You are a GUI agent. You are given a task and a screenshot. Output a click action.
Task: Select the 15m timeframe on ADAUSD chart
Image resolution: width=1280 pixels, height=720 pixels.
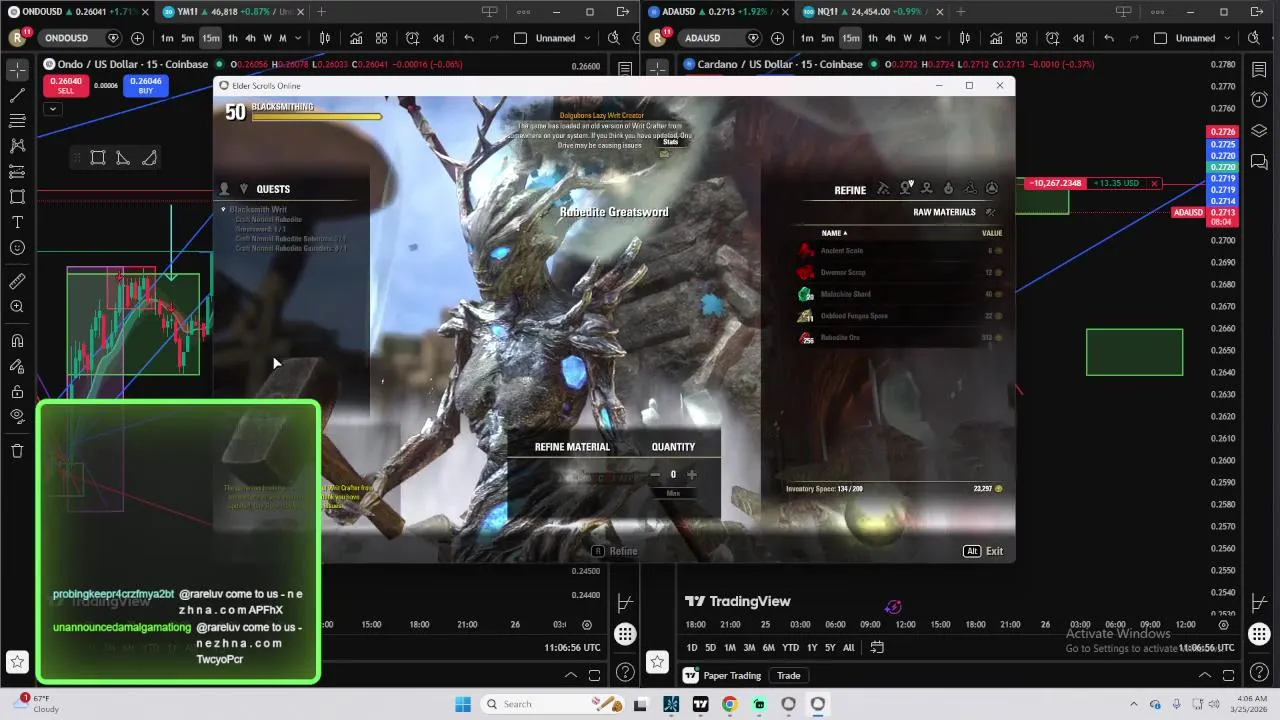(850, 38)
